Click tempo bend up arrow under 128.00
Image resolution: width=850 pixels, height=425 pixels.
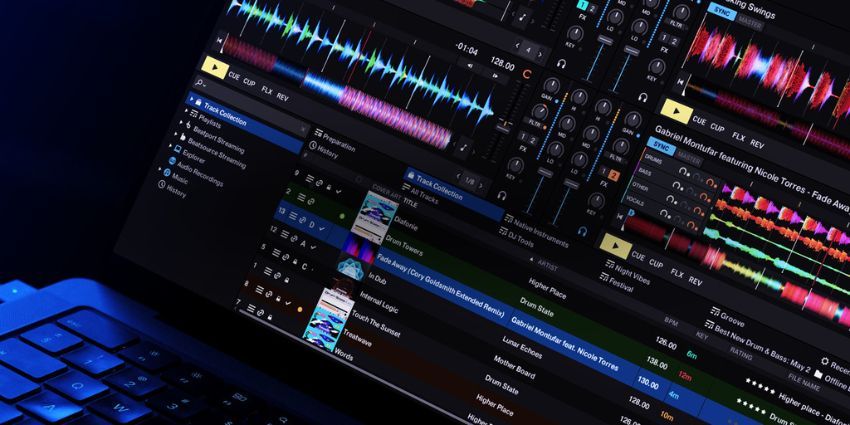(495, 76)
